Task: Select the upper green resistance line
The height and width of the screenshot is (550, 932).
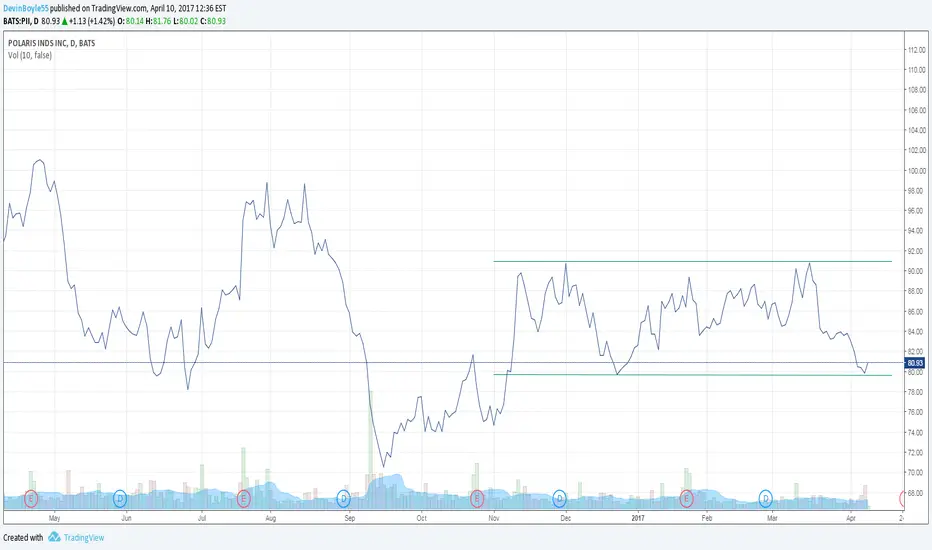Action: (692, 261)
